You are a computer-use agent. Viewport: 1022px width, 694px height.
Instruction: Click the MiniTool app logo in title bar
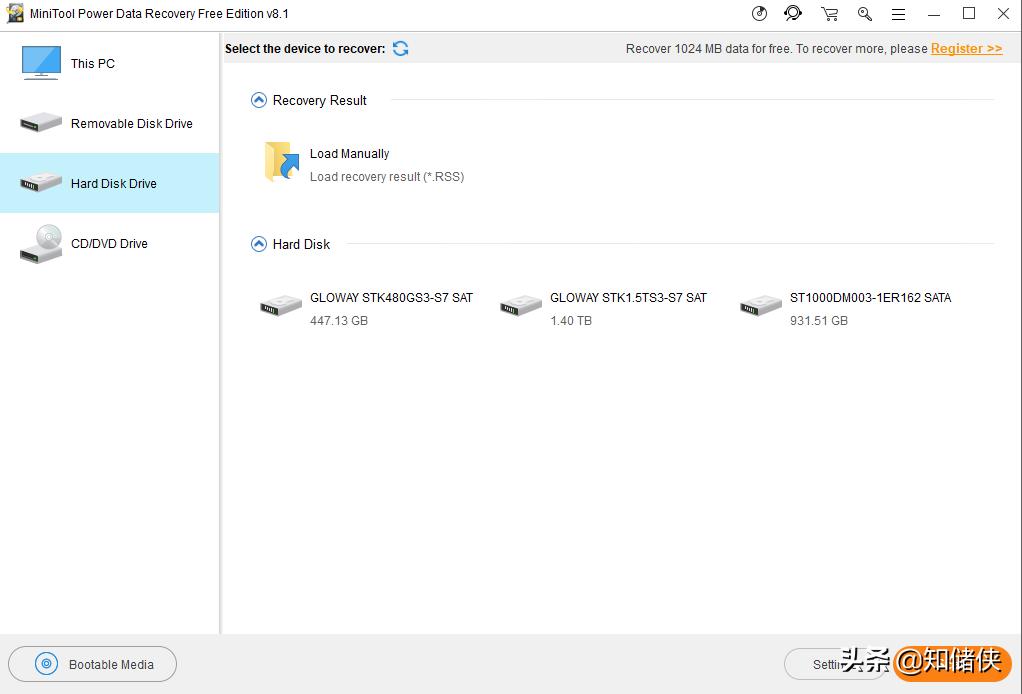pyautogui.click(x=15, y=14)
